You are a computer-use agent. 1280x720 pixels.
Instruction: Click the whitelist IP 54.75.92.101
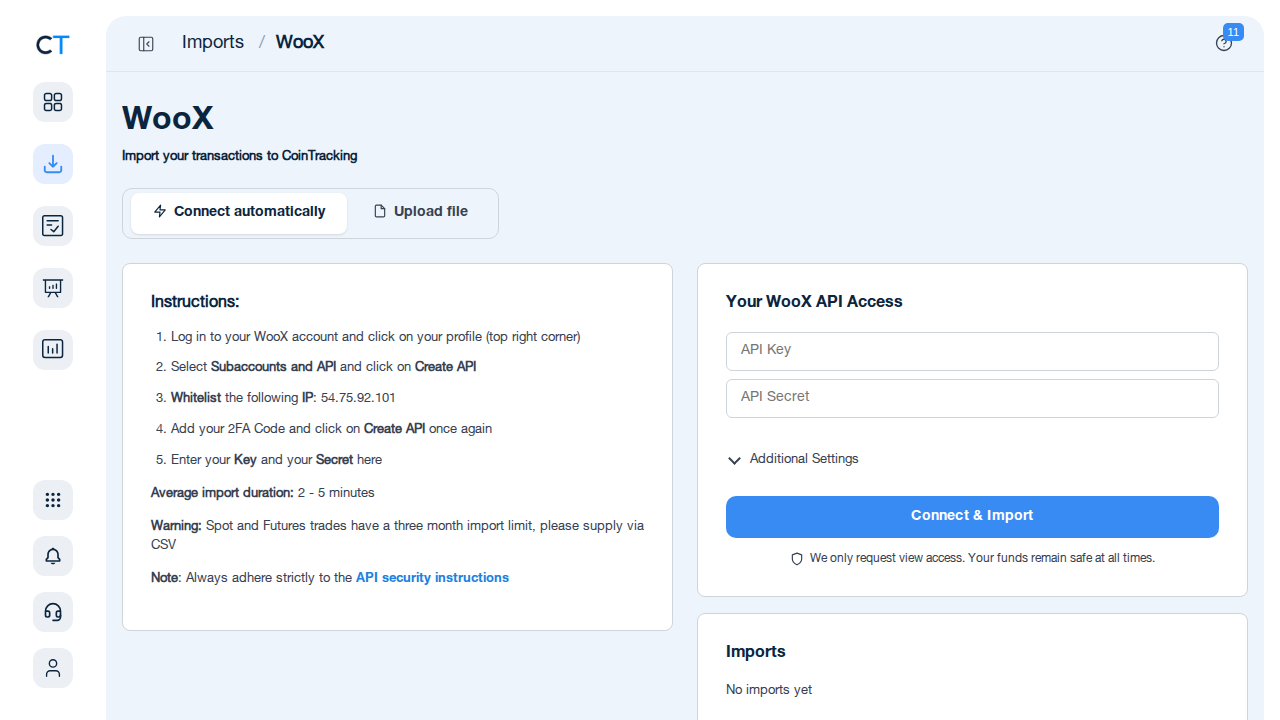(x=358, y=398)
